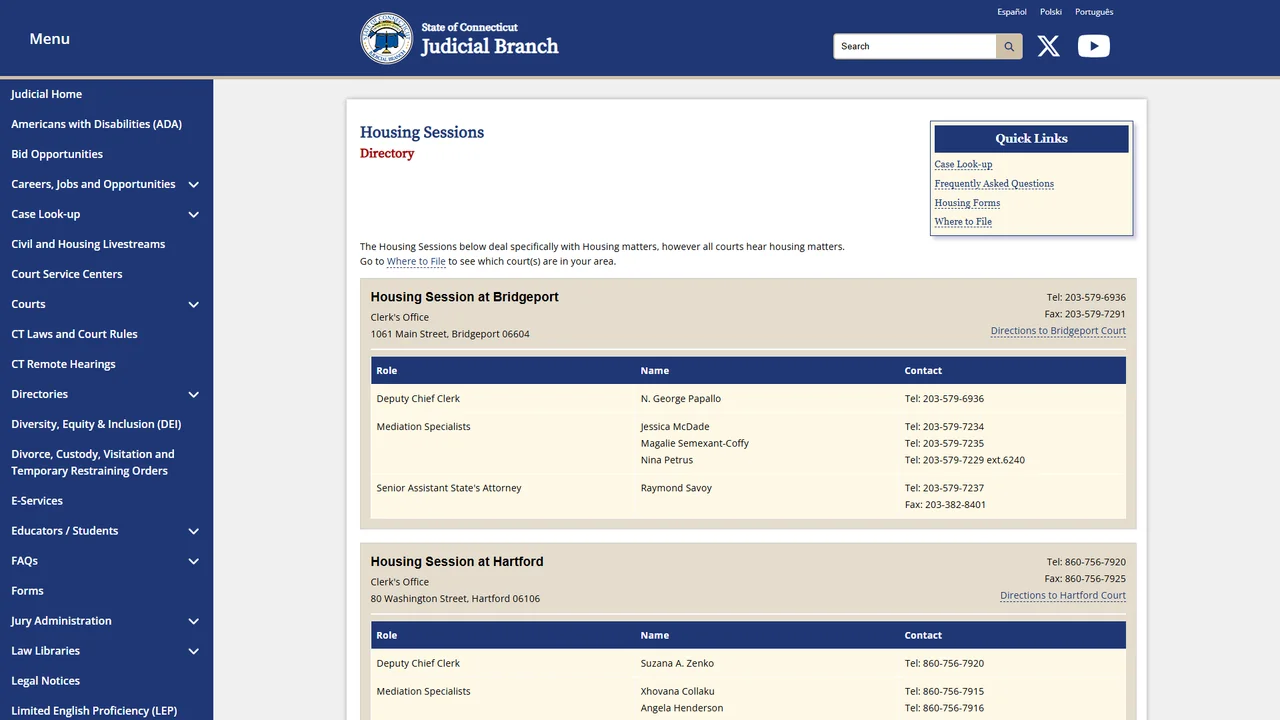The width and height of the screenshot is (1280, 720).
Task: Open Directions to Hartford Court
Action: (1063, 596)
